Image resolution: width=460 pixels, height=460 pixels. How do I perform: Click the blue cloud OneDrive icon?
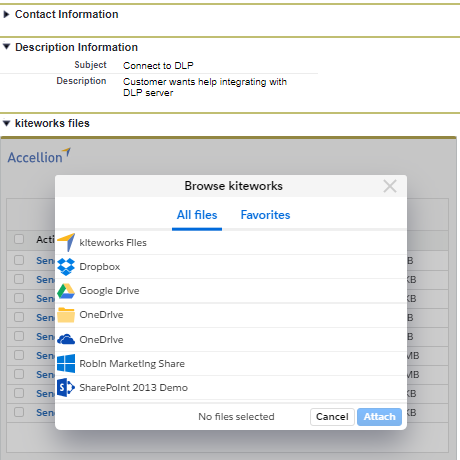click(x=66, y=339)
